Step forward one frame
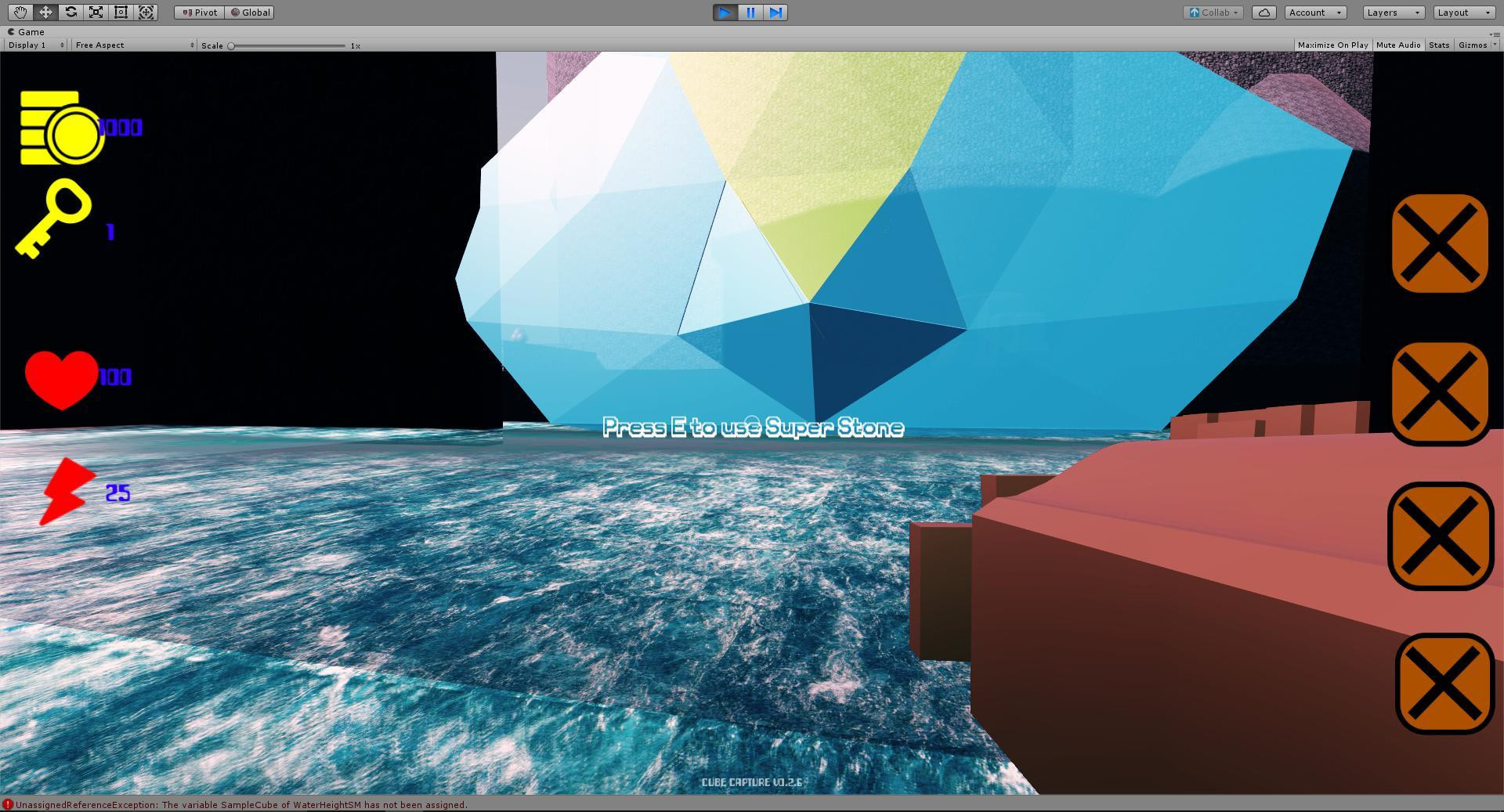Screen dimensions: 1504x812 pyautogui.click(x=775, y=13)
